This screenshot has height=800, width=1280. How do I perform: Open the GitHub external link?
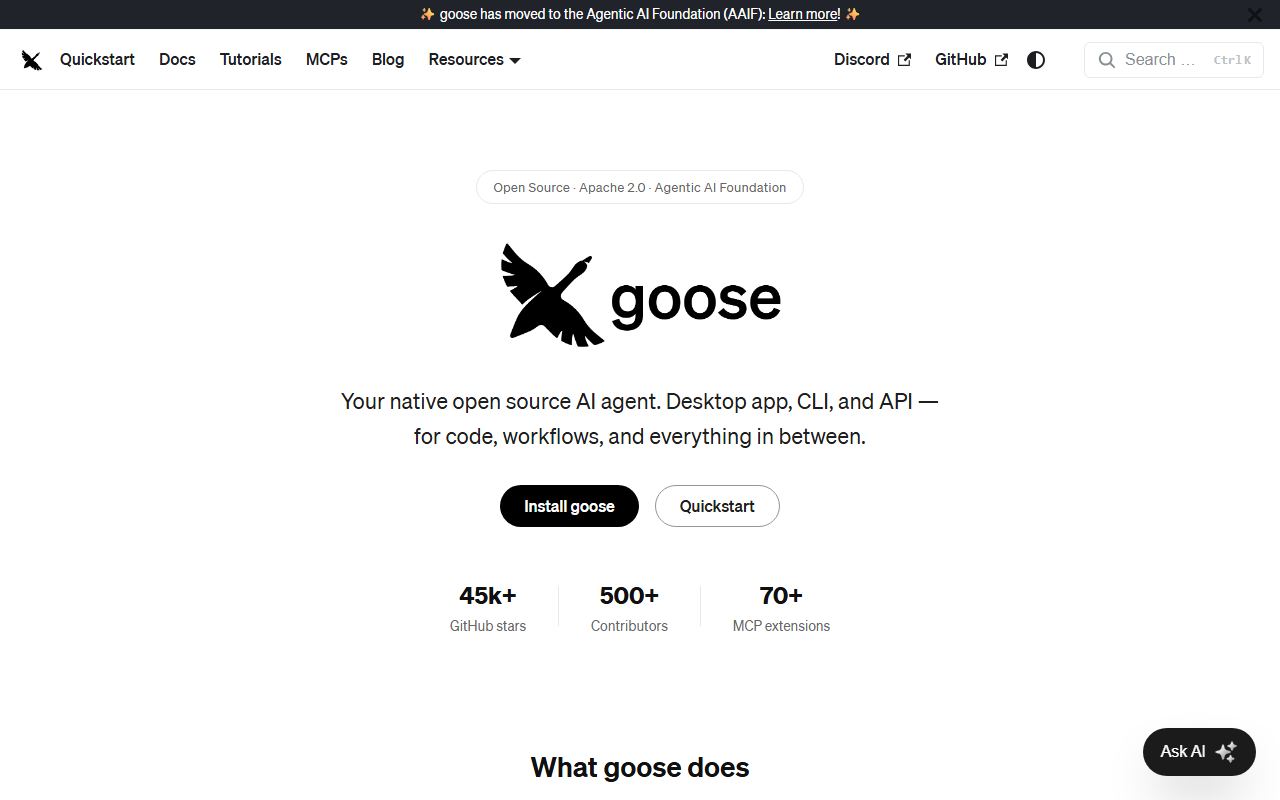coord(971,60)
